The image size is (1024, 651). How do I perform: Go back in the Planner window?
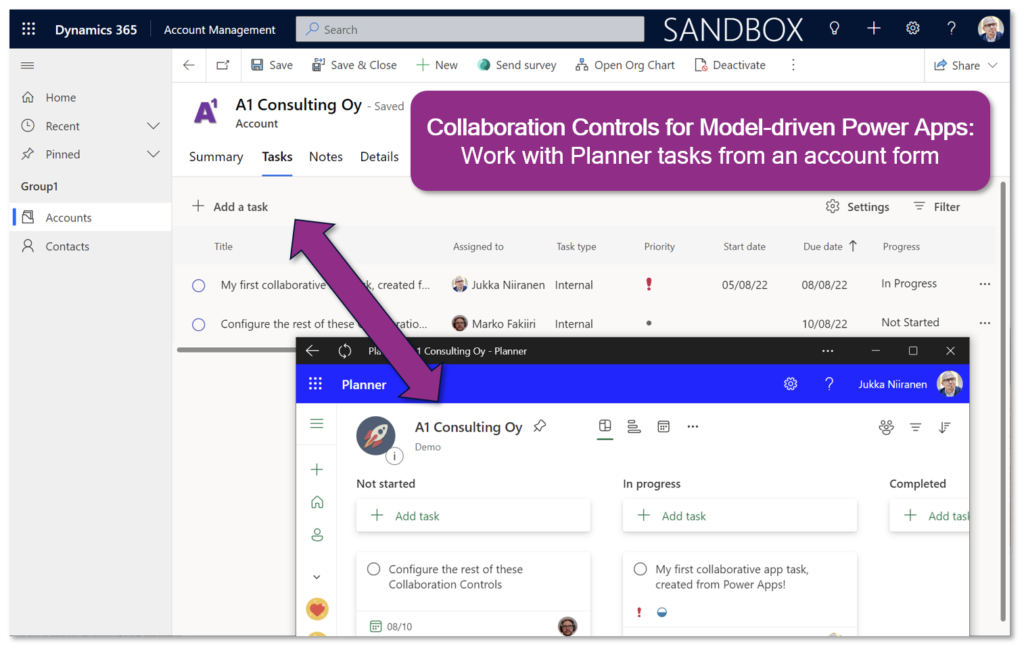[x=312, y=351]
